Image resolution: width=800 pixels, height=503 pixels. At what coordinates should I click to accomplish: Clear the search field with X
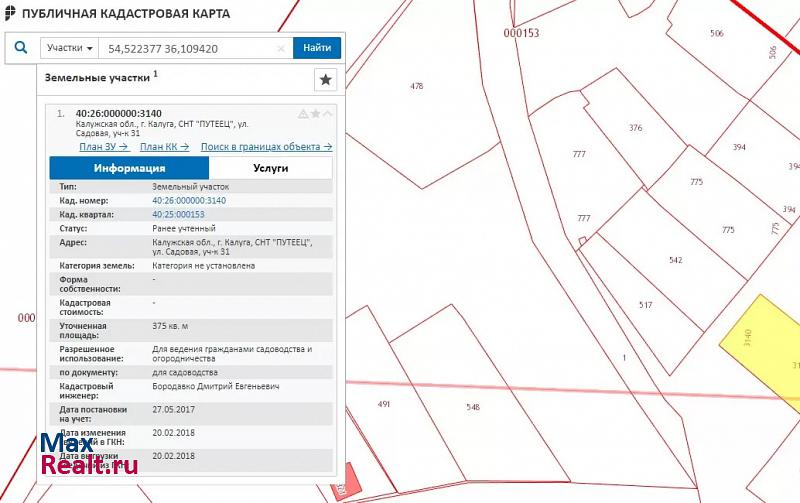[x=281, y=48]
